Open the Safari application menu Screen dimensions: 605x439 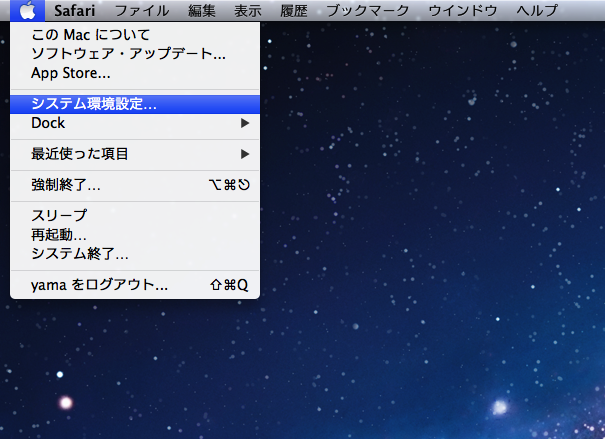[74, 10]
